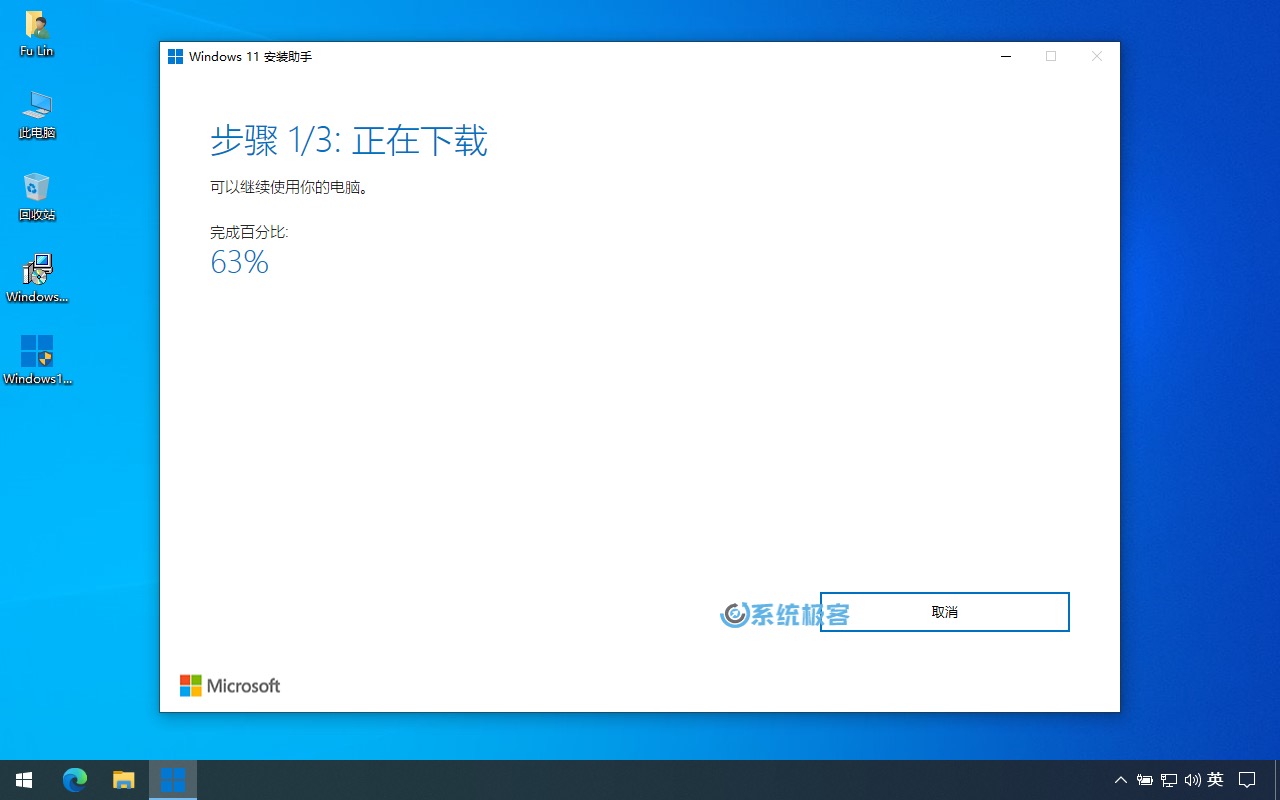Launch Microsoft Edge from the taskbar
This screenshot has height=800, width=1280.
point(75,780)
